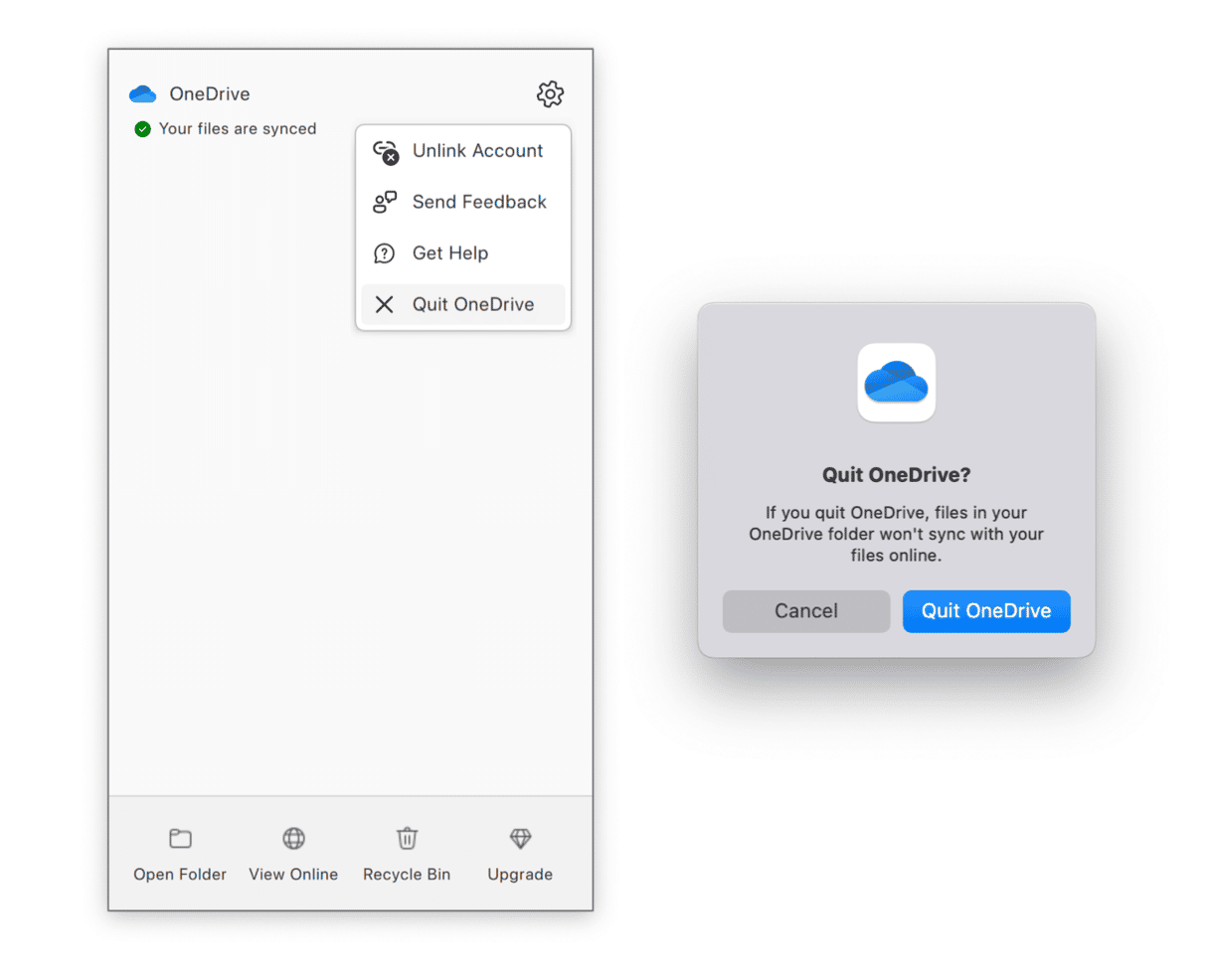Click the Send Feedback person icon
The image size is (1209, 980).
tap(385, 202)
